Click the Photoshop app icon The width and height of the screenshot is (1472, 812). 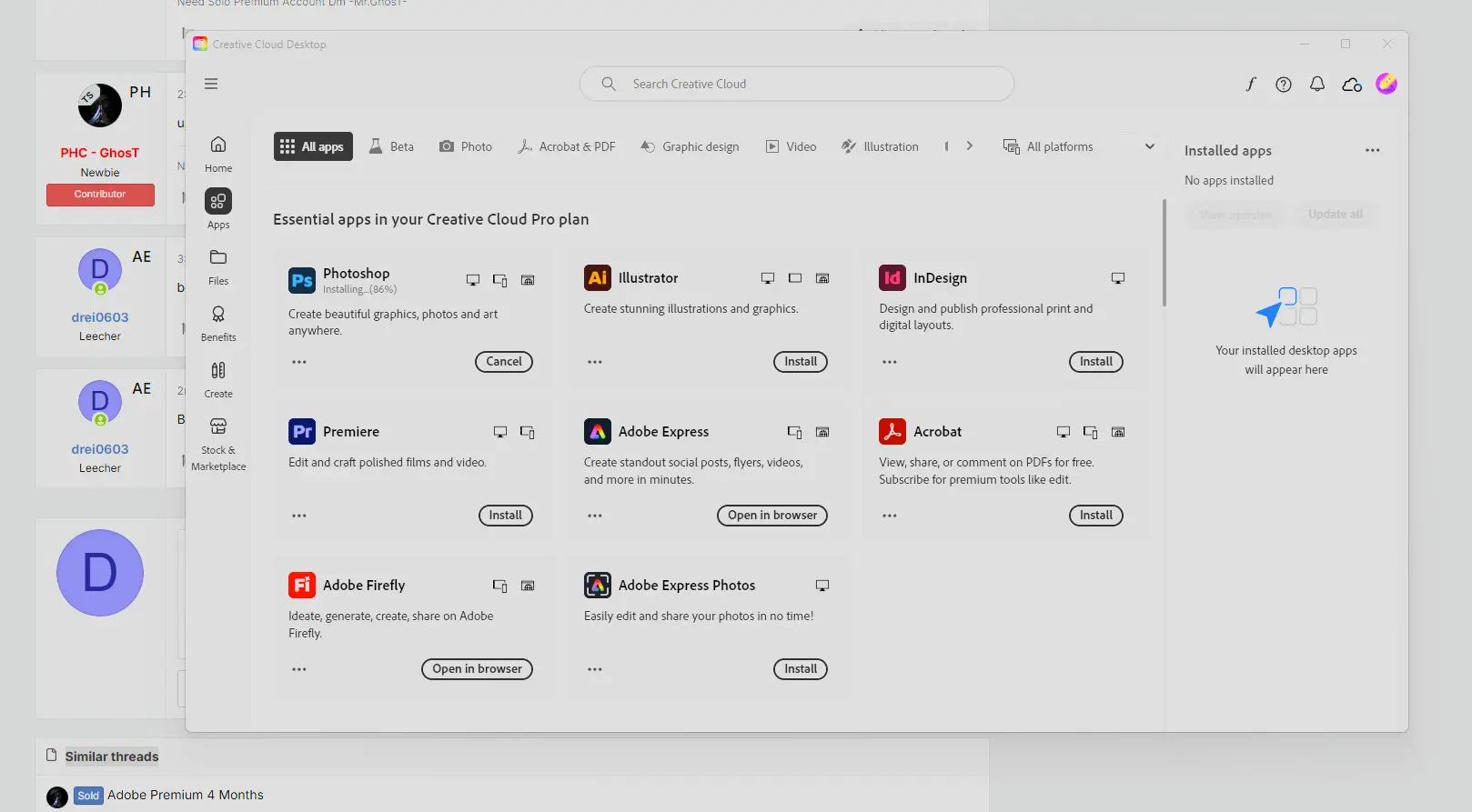302,279
